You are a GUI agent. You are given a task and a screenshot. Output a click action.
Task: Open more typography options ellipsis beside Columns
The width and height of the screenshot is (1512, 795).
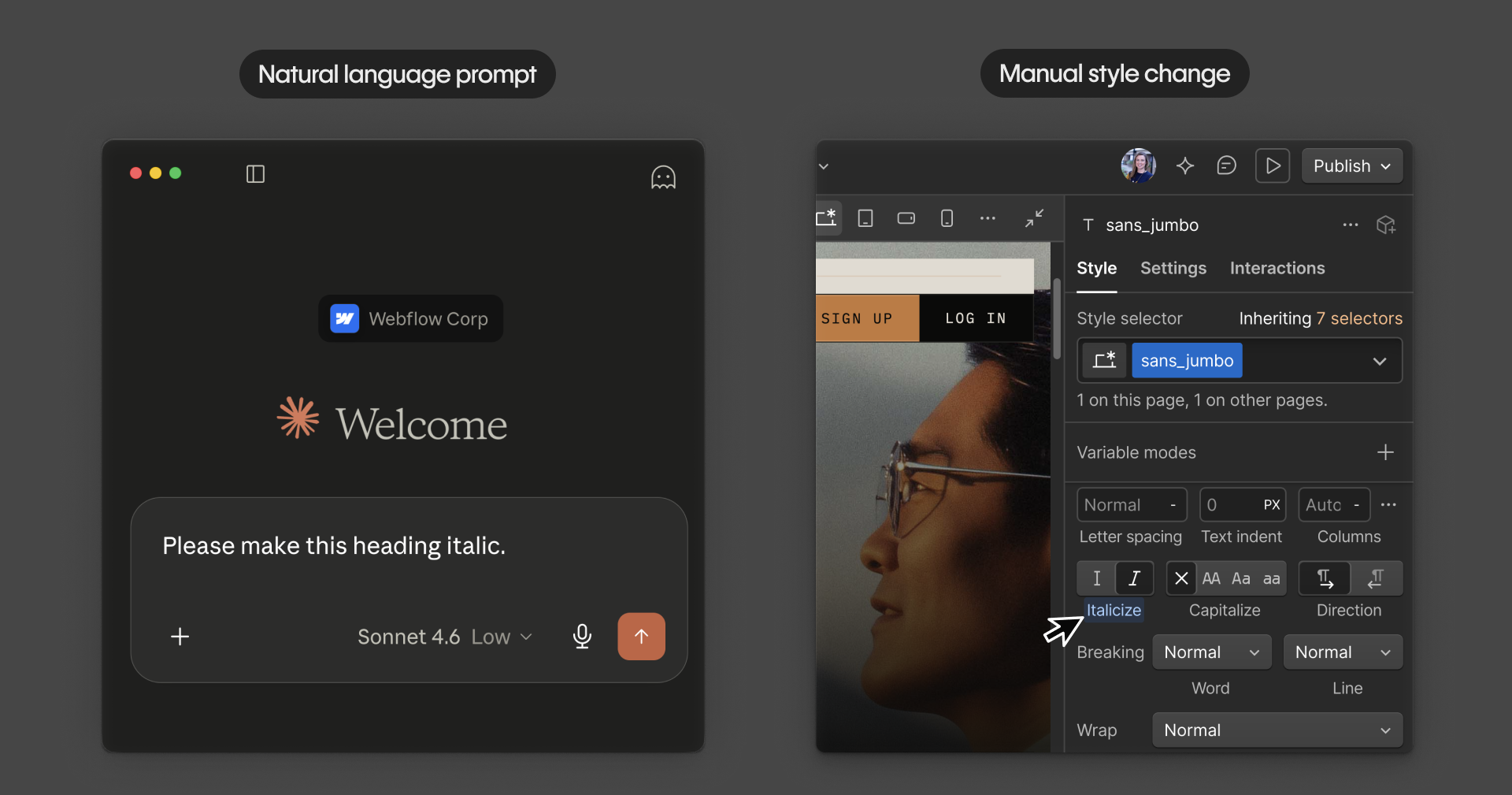click(1388, 505)
